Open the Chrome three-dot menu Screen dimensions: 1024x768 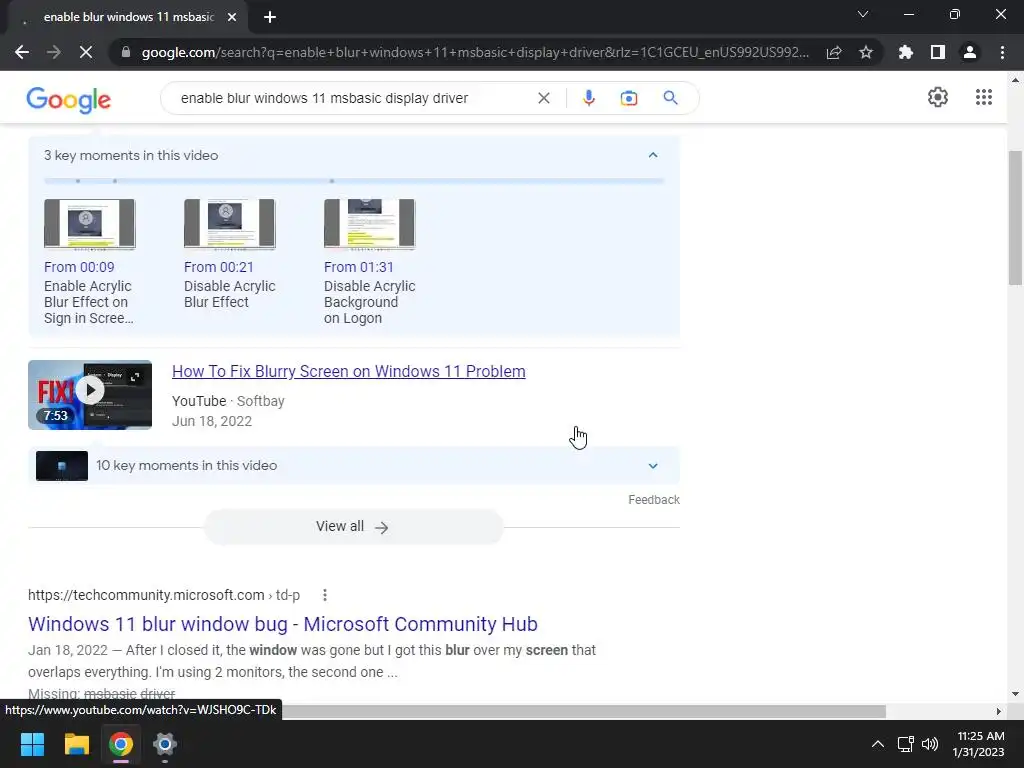pos(1002,52)
